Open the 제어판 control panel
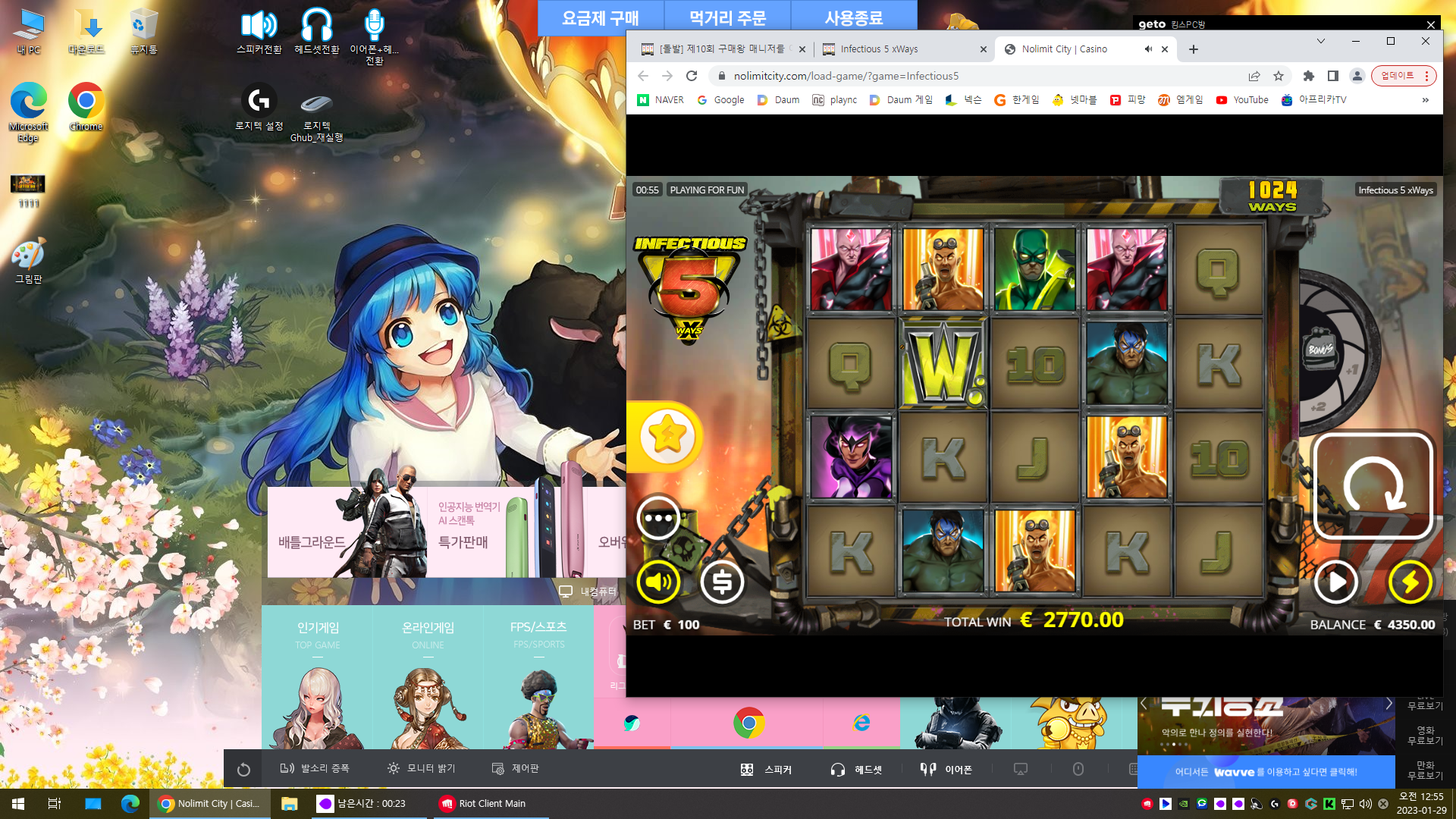The height and width of the screenshot is (819, 1456). click(516, 768)
